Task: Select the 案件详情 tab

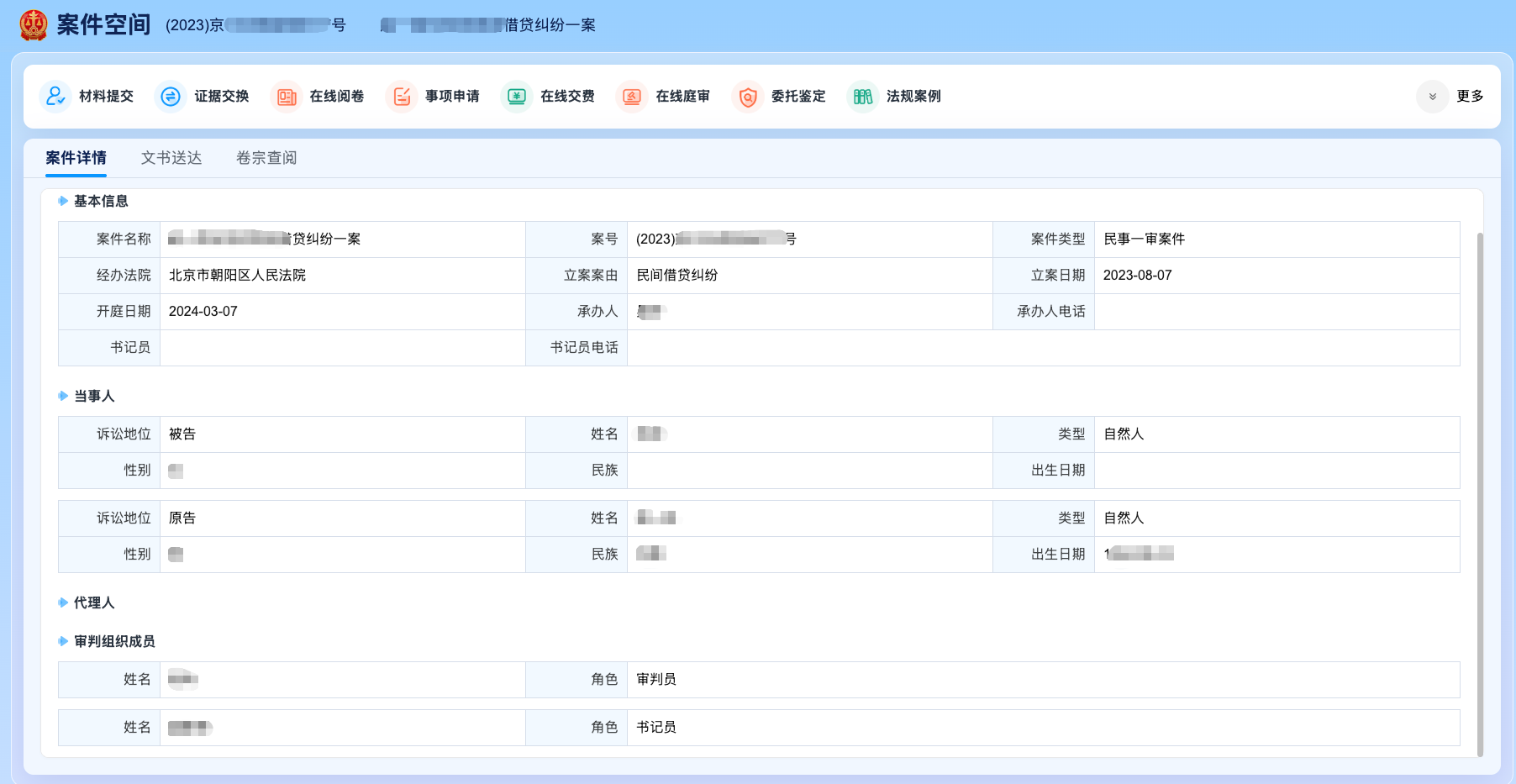Action: (76, 158)
